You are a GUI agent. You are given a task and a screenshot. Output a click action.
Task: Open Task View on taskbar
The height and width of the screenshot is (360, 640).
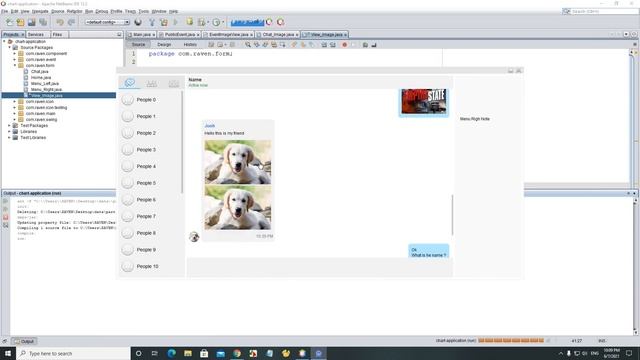click(x=155, y=353)
